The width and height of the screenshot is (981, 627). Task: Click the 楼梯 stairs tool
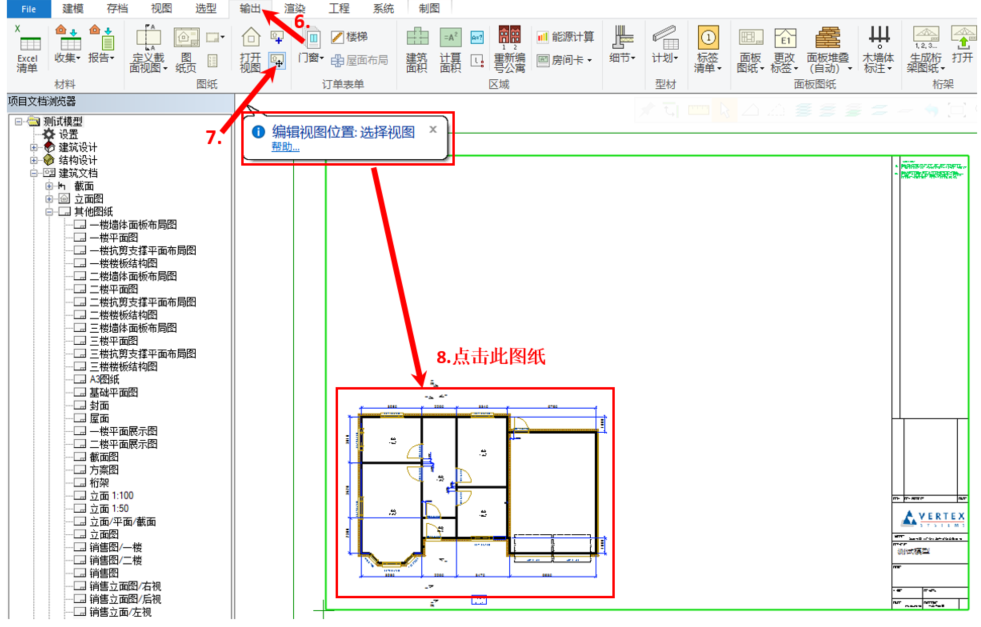coord(349,37)
